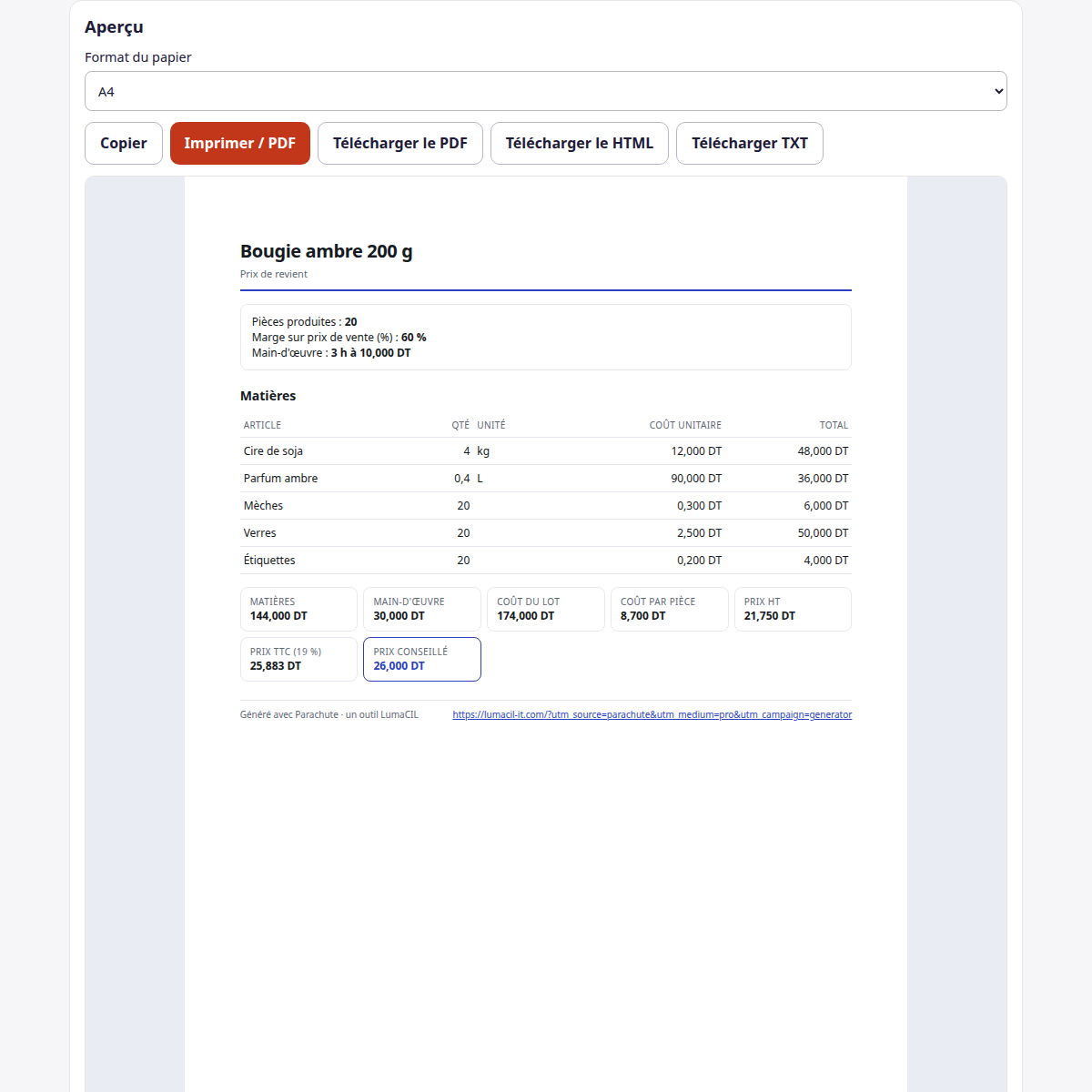Viewport: 1092px width, 1092px height.
Task: Click the "Pièces produites : 20" line
Action: click(x=305, y=321)
